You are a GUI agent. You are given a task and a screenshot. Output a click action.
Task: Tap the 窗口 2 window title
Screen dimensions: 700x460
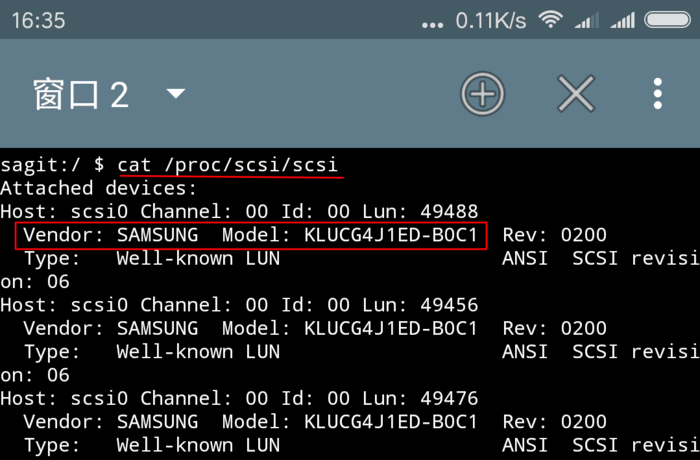click(81, 95)
